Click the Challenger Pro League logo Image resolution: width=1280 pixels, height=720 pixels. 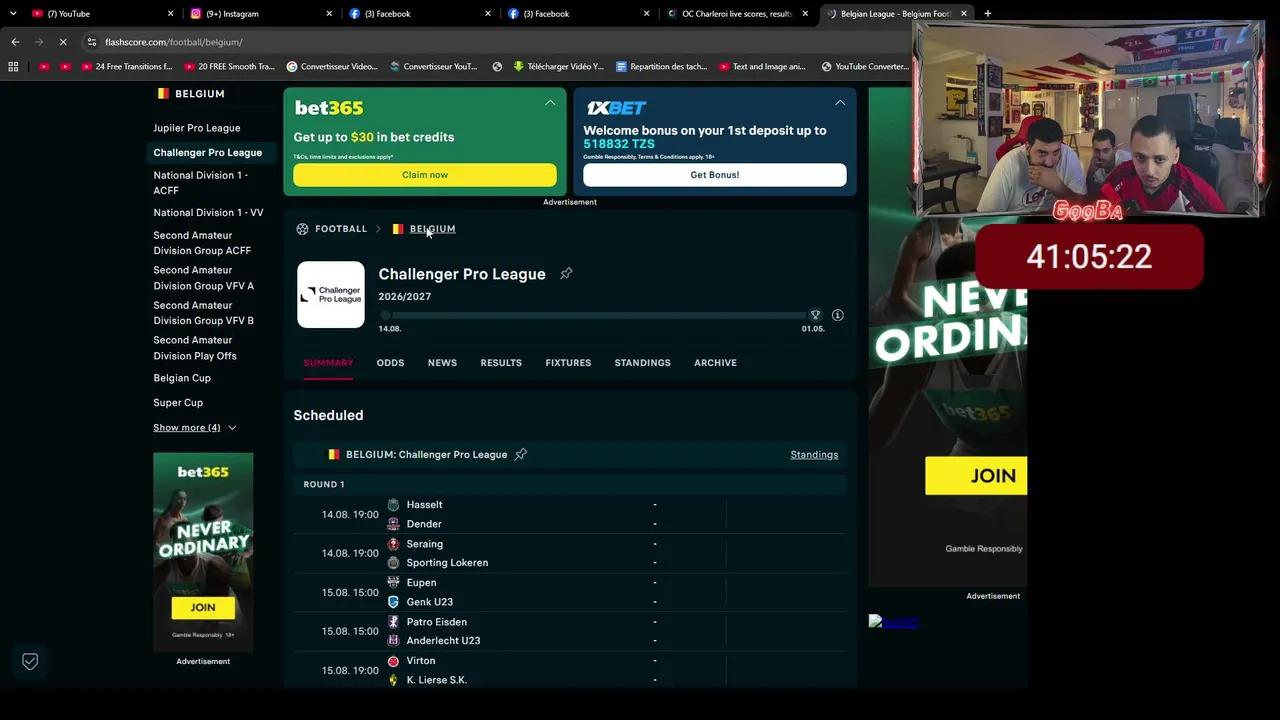pyautogui.click(x=331, y=295)
